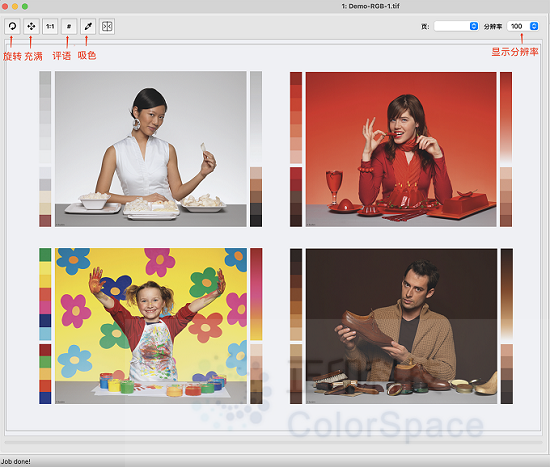Image resolution: width=550 pixels, height=467 pixels.
Task: Click the green patch of colorful image strip
Action: coord(45,255)
